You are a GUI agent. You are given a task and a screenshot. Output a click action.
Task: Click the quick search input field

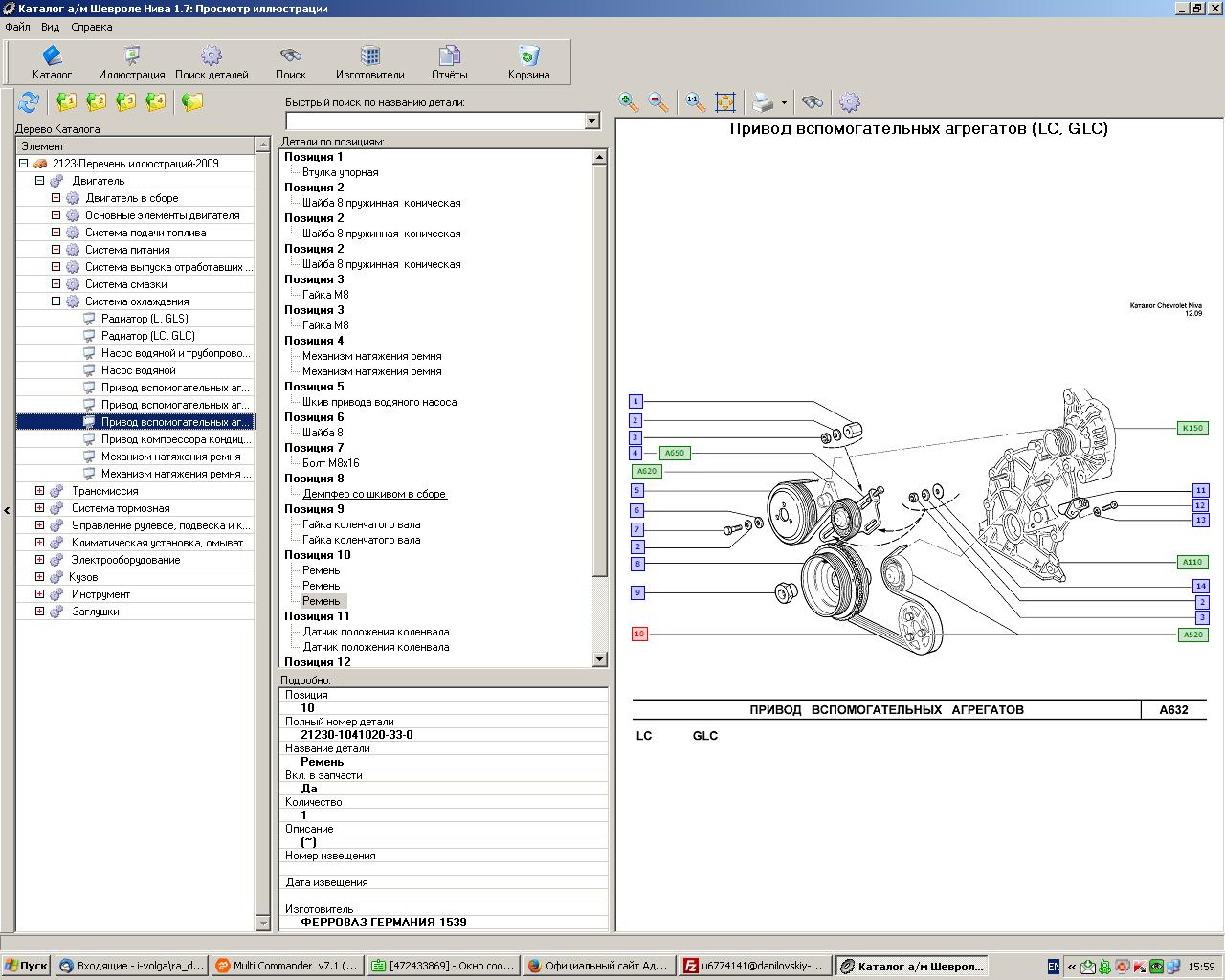(x=435, y=121)
